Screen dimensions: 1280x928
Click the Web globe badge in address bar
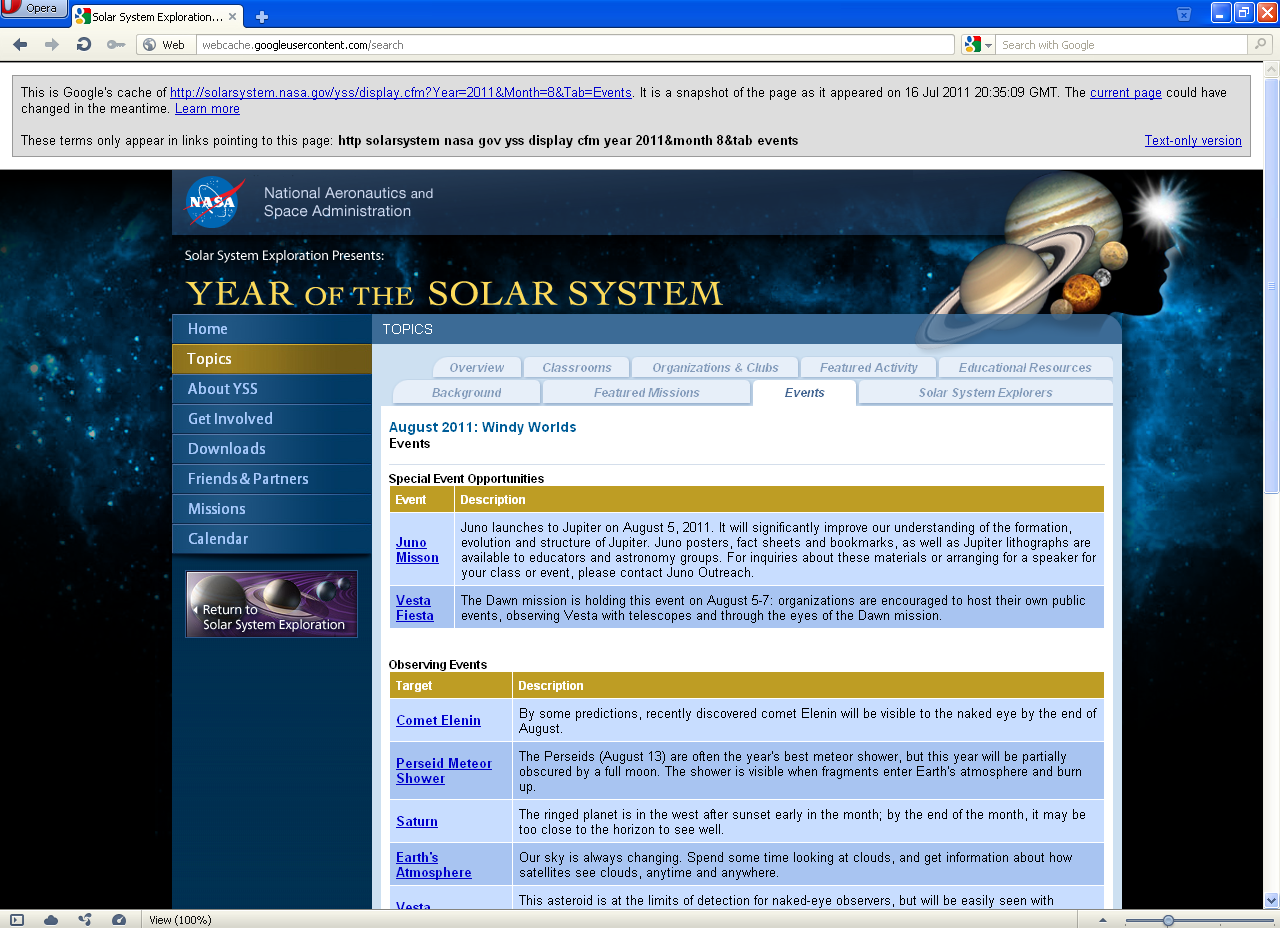coord(165,44)
